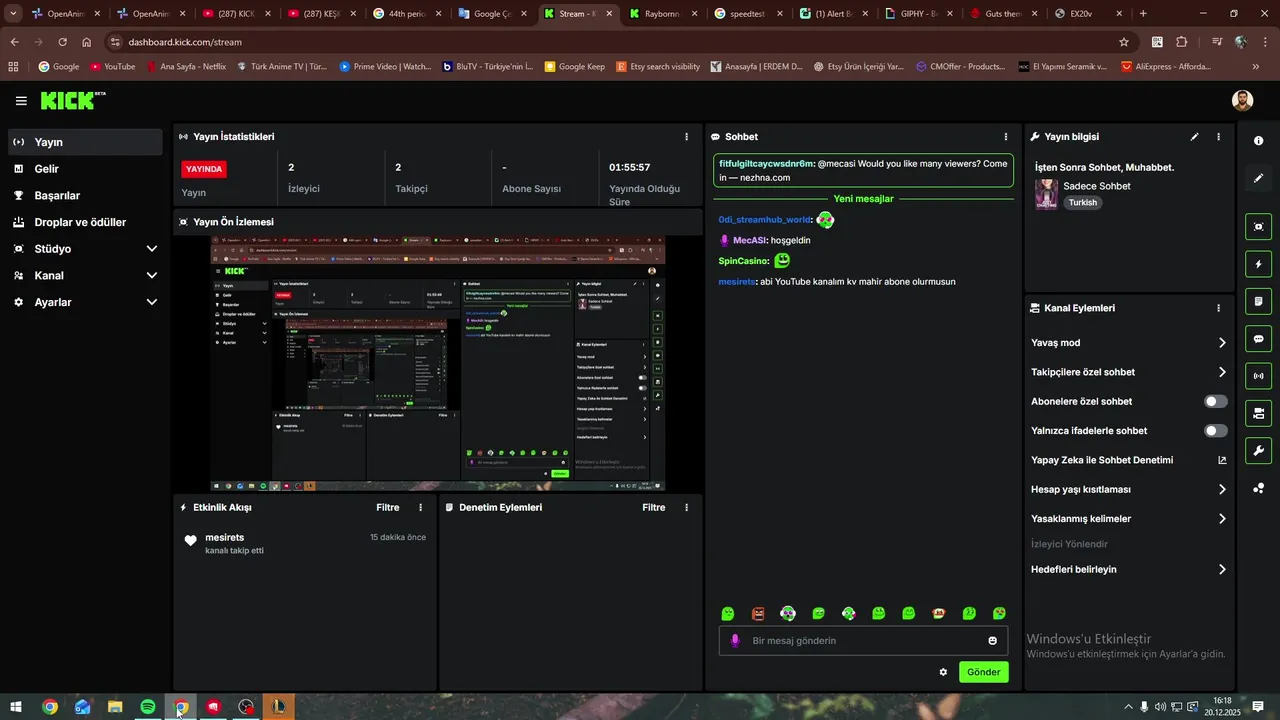Open Hesap yaşı kısıtlaması options arrow
1280x720 pixels.
tap(1221, 490)
